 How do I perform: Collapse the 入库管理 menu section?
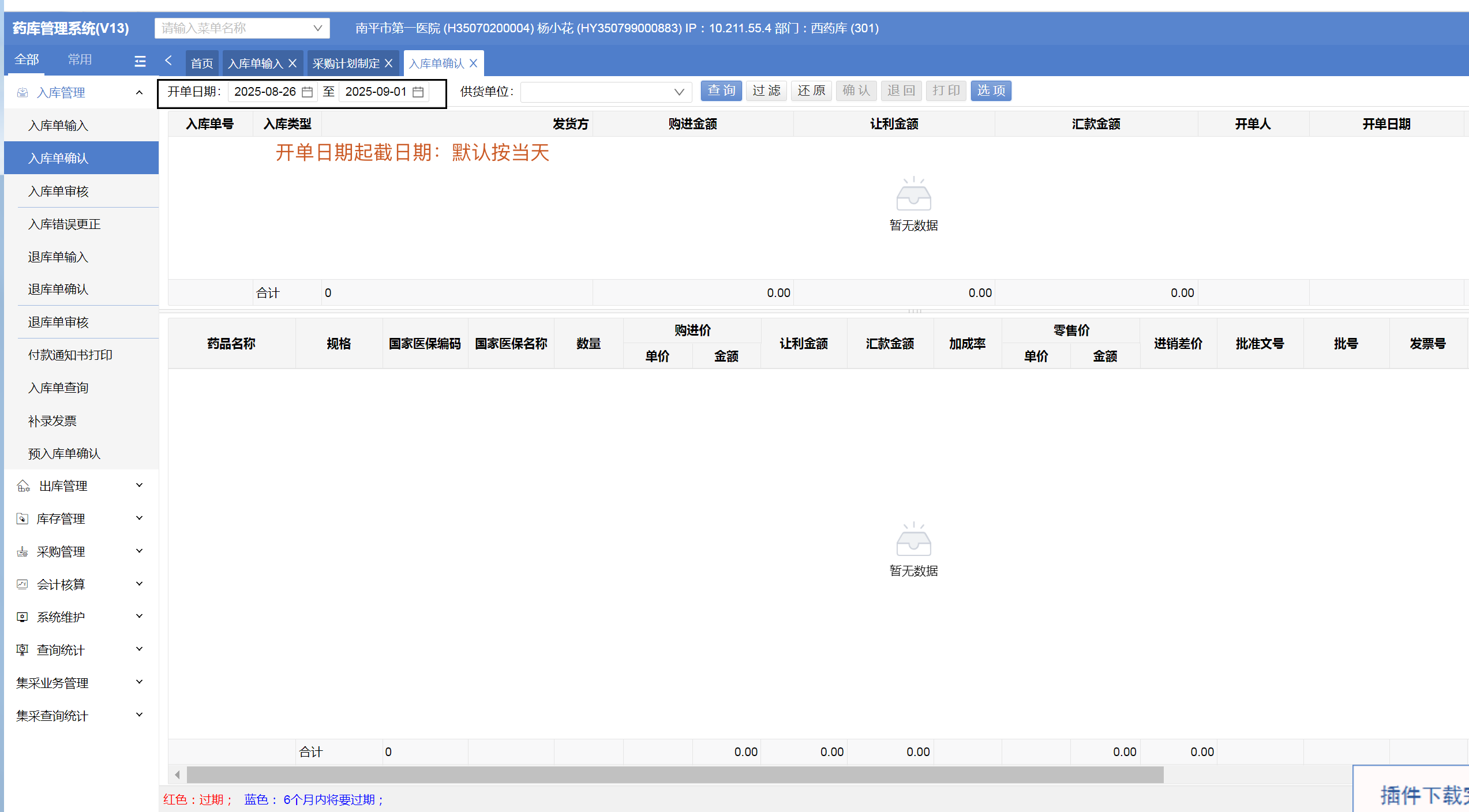point(139,93)
